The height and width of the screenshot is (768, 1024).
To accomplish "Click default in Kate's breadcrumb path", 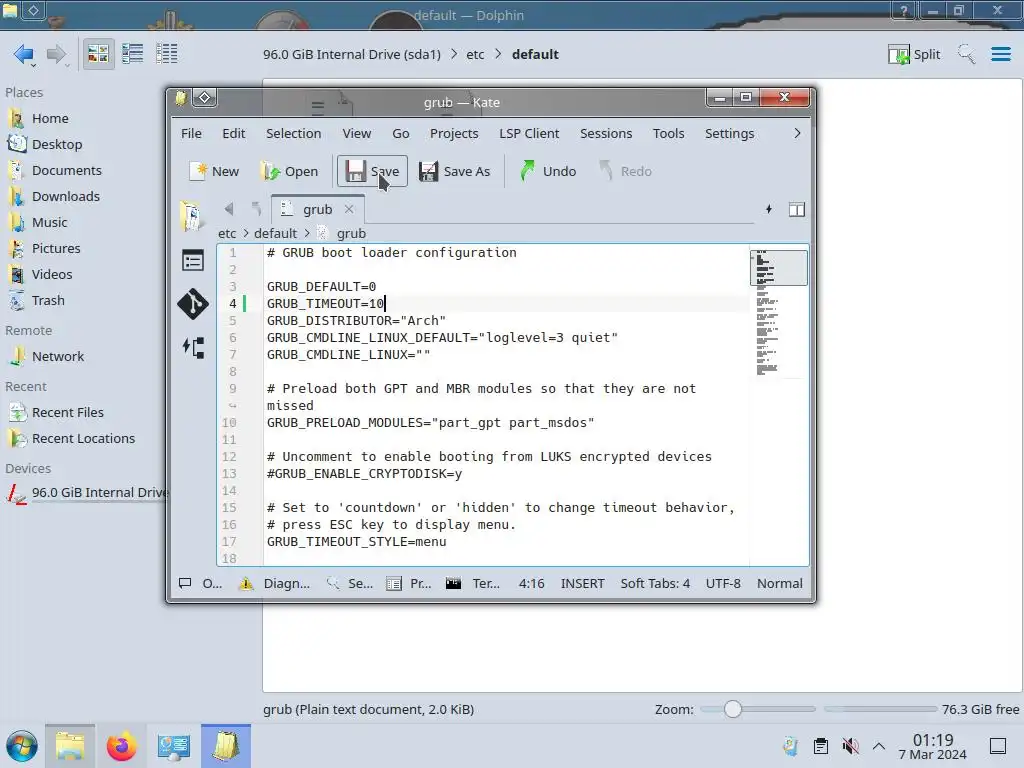I will (x=275, y=233).
